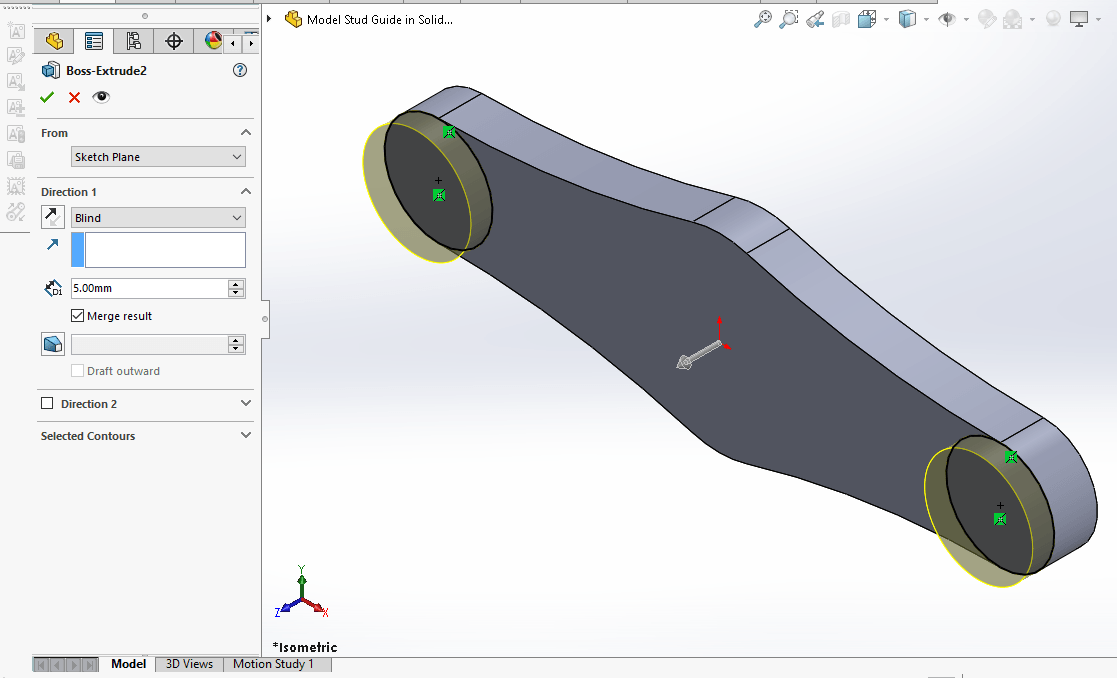
Task: Switch to the PropertyManager tab
Action: [x=94, y=41]
